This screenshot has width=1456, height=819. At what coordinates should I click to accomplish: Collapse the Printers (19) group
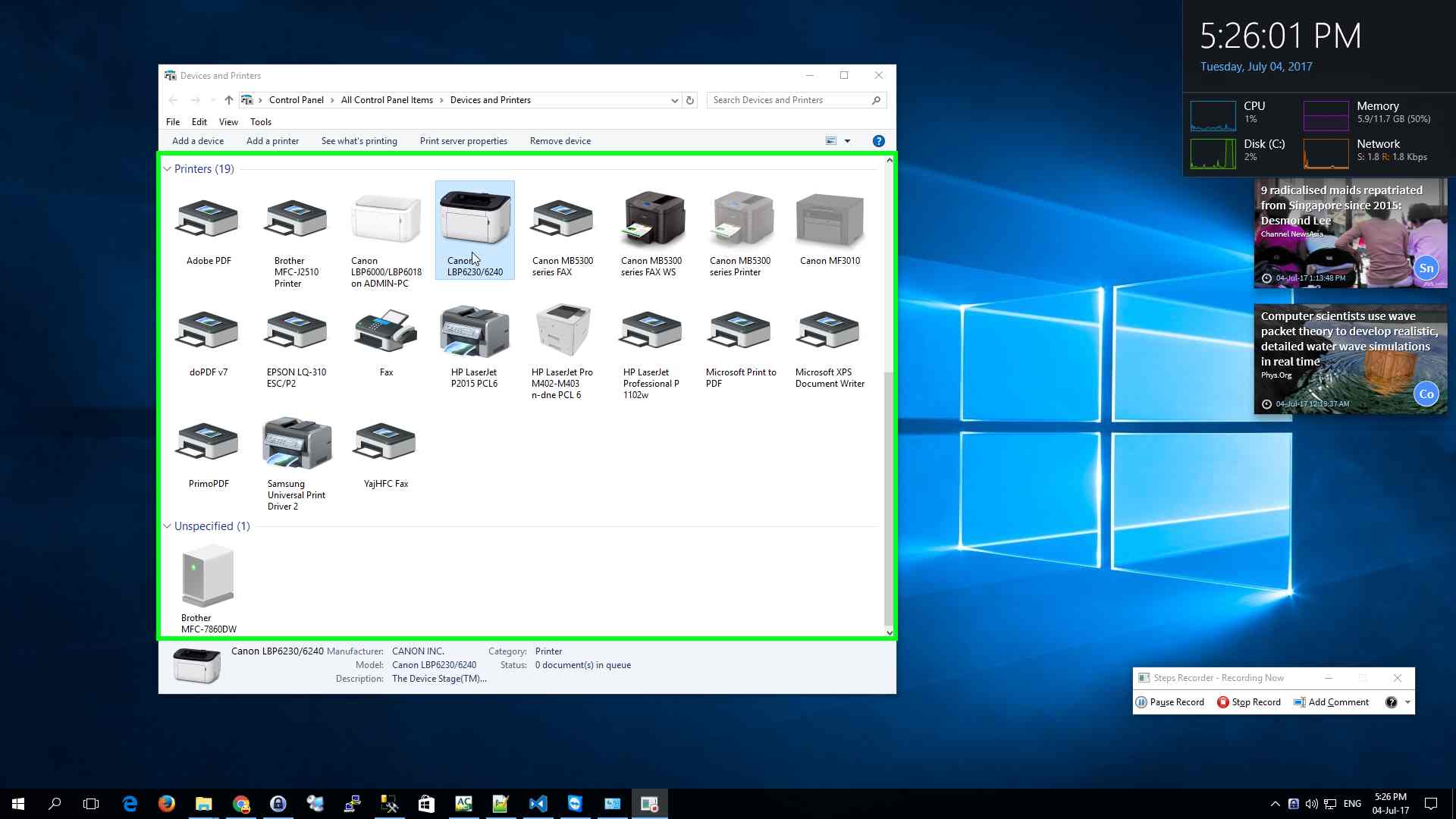(168, 169)
